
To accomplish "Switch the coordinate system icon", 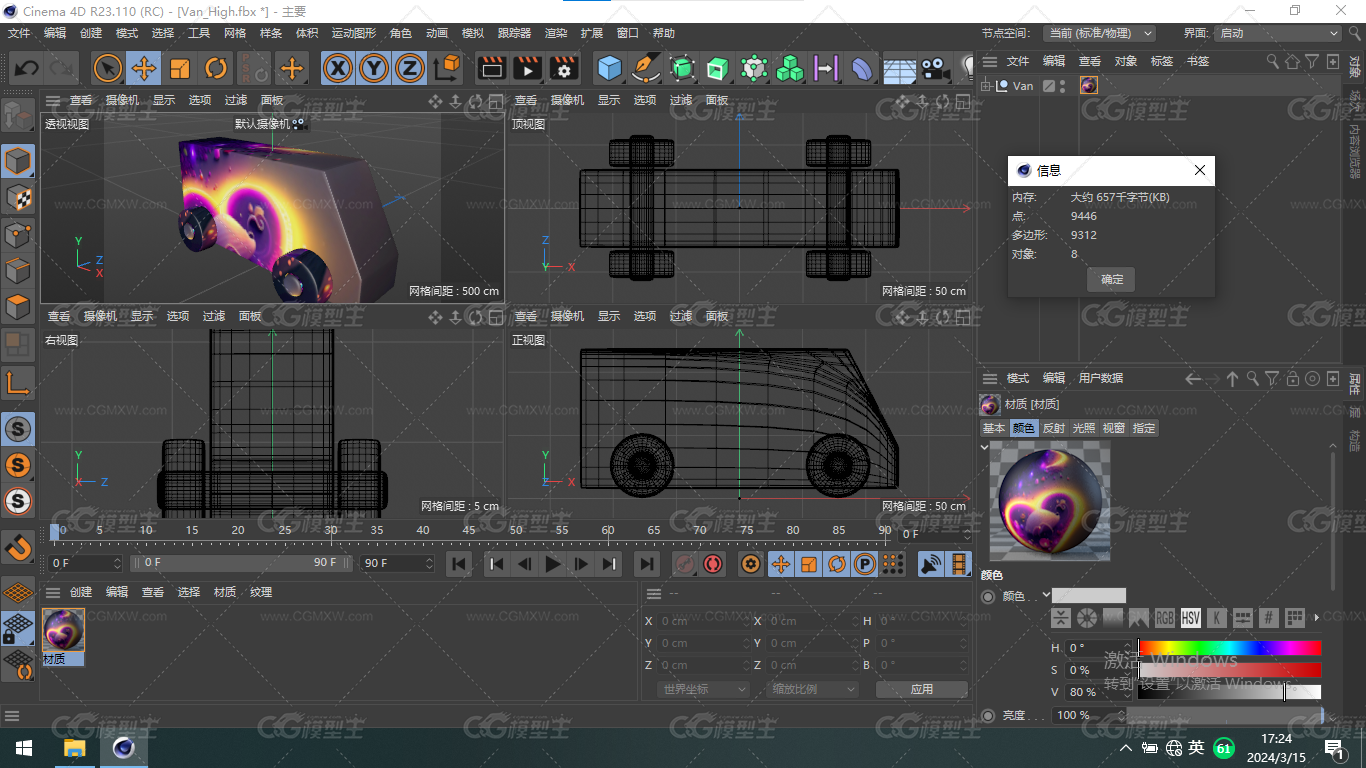I will pos(447,68).
